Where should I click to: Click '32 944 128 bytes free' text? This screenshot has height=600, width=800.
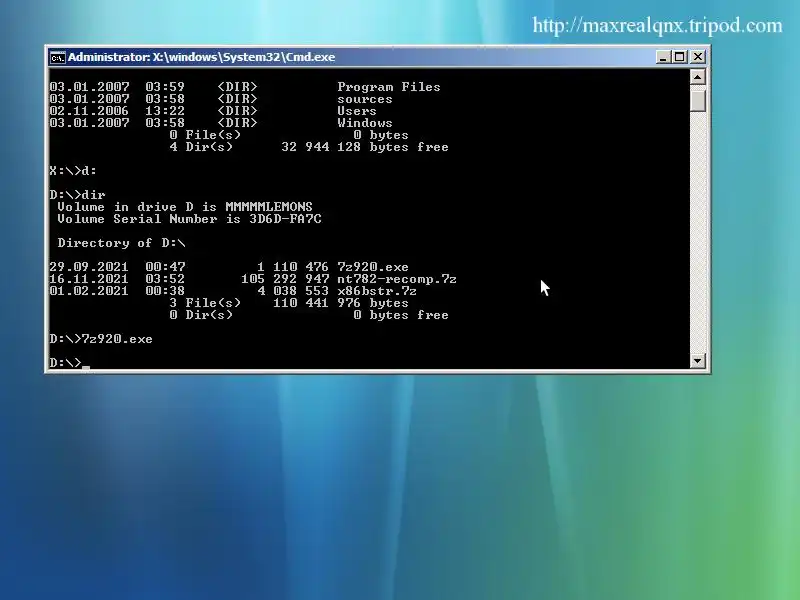[x=365, y=147]
